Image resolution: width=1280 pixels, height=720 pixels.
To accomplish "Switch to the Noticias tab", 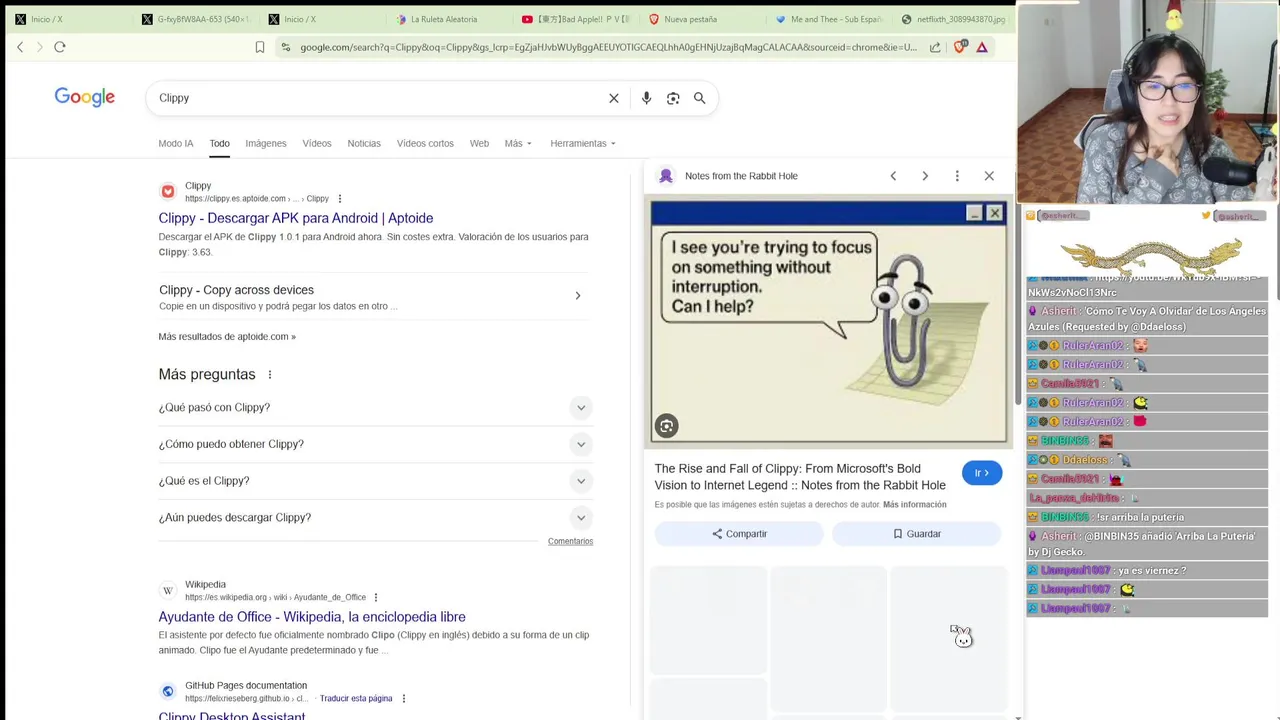I will [x=364, y=143].
